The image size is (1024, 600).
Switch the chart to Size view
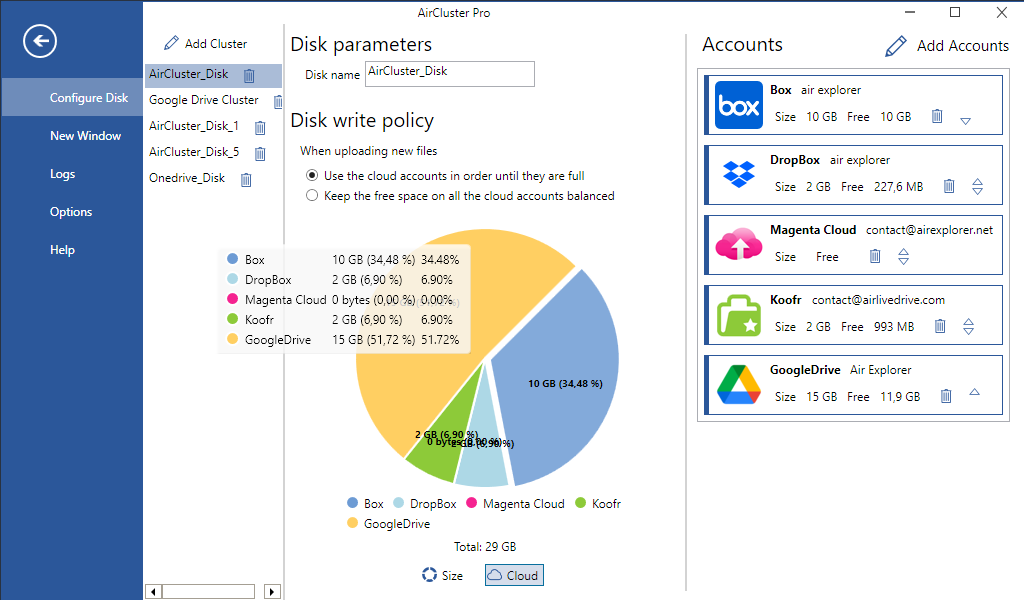pyautogui.click(x=442, y=575)
